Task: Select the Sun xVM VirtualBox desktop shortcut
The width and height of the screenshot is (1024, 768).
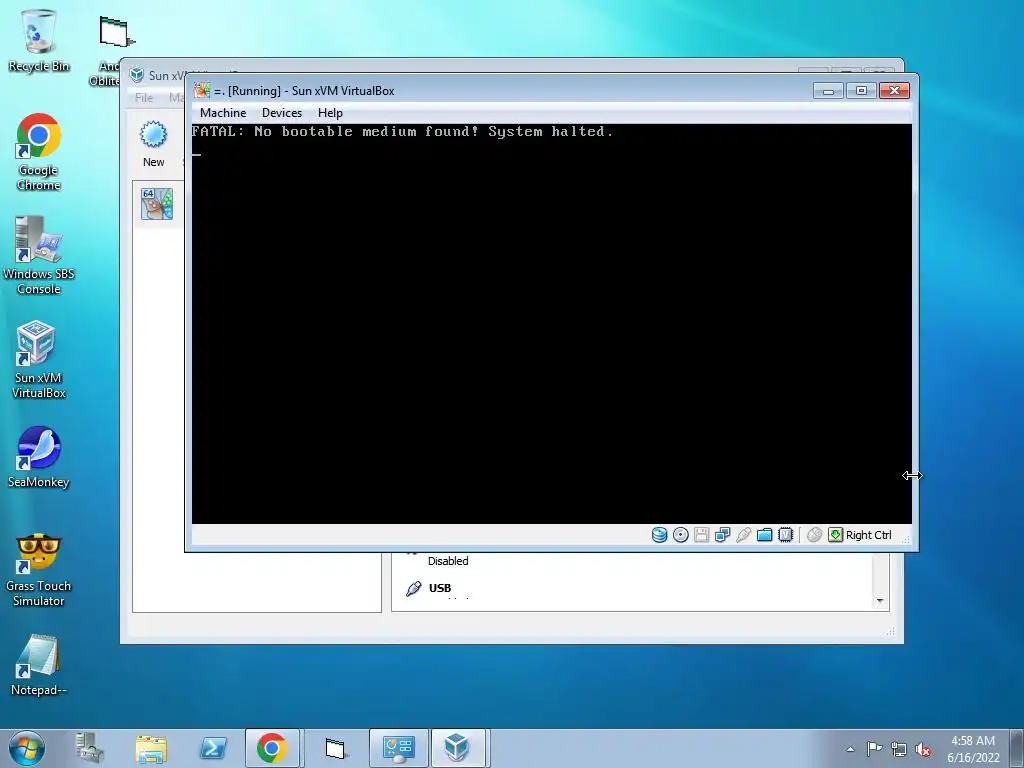Action: 39,359
